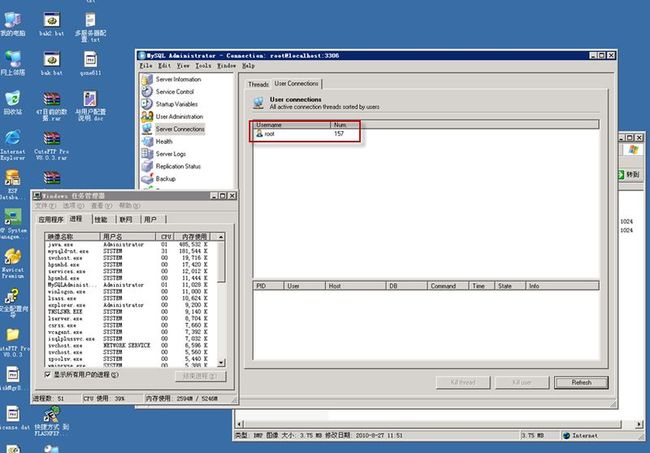This screenshot has width=650, height=453.
Task: Select the Internet Explorer desktop icon
Action: pos(12,145)
